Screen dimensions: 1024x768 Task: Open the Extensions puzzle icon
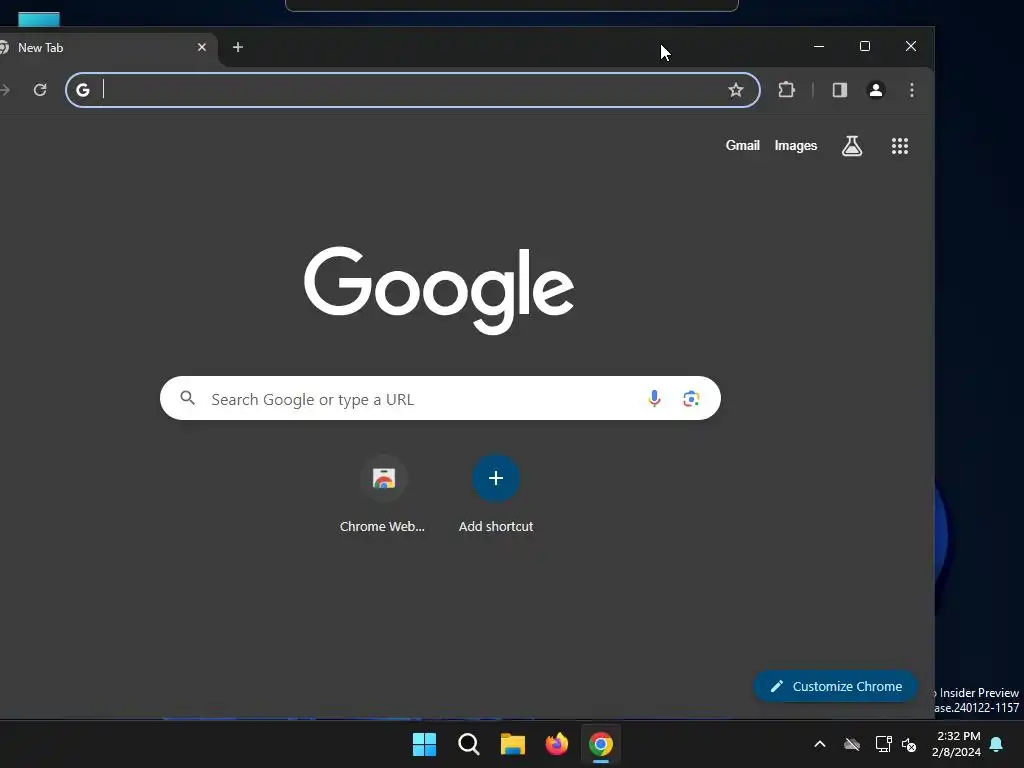(786, 89)
